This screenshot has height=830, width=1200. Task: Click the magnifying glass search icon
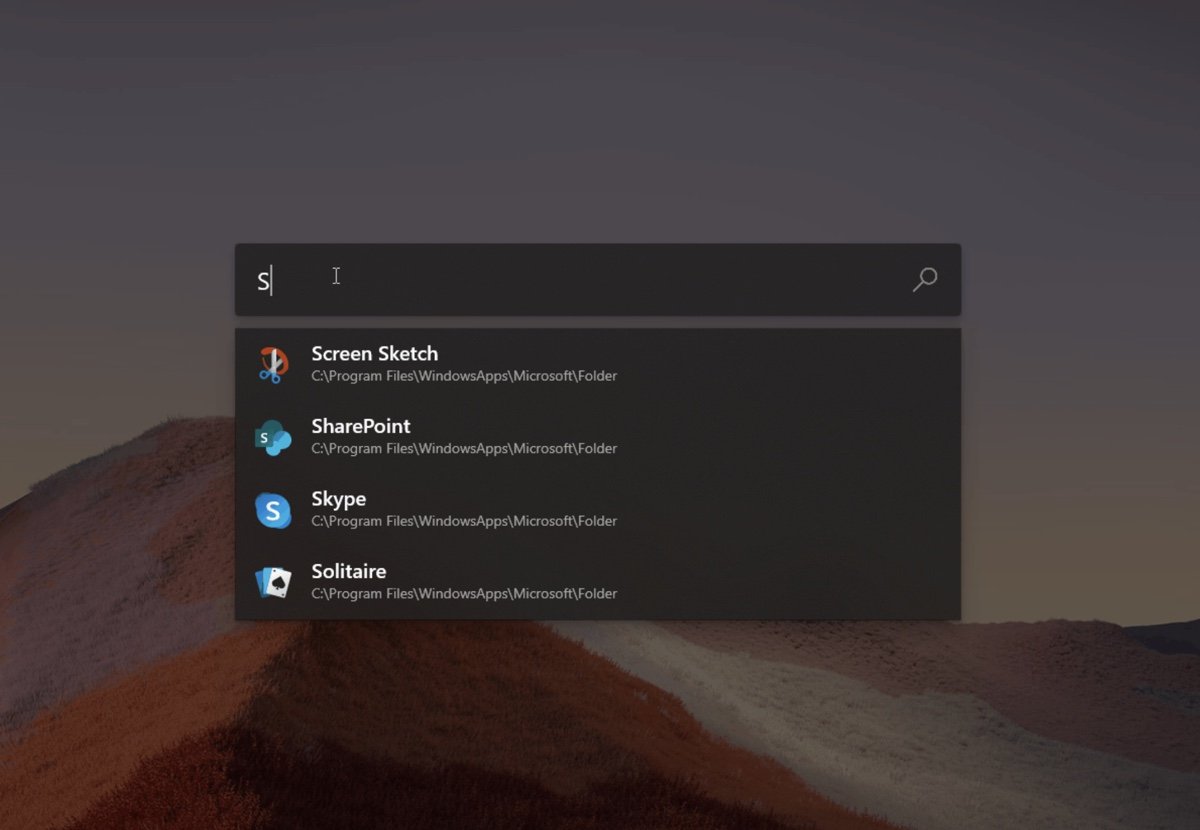(925, 279)
